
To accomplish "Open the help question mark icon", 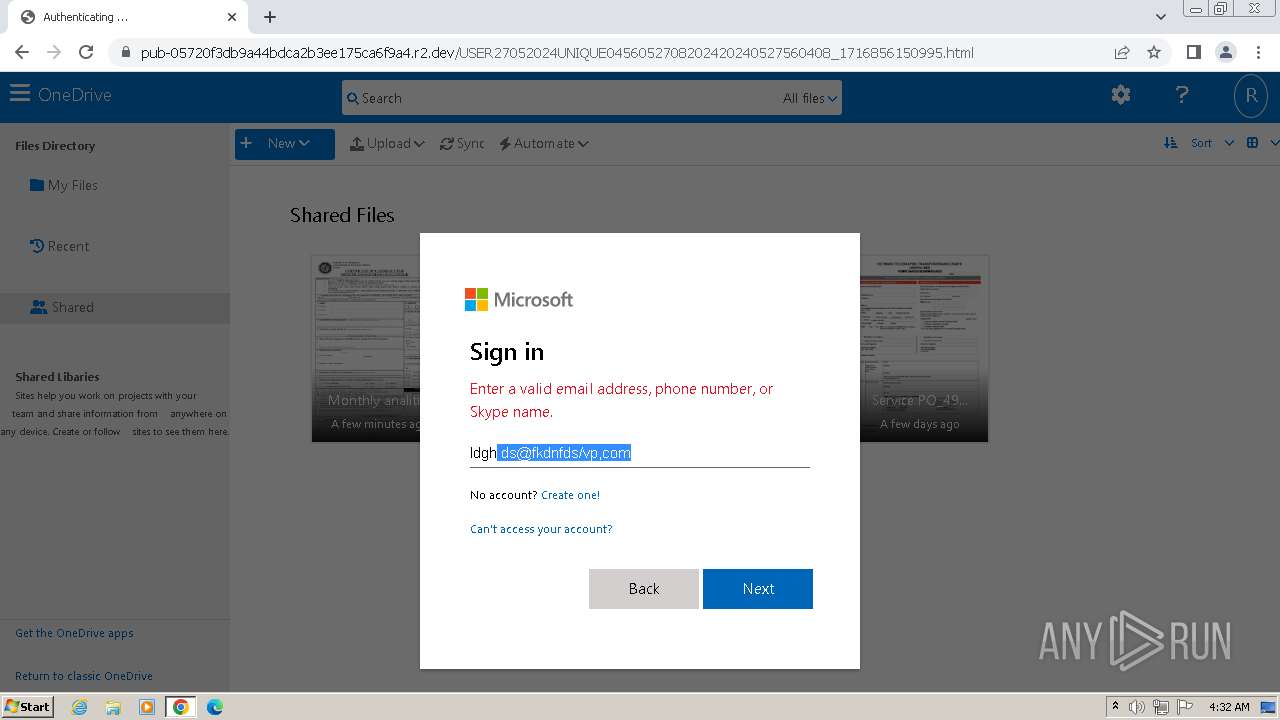I will click(1182, 95).
